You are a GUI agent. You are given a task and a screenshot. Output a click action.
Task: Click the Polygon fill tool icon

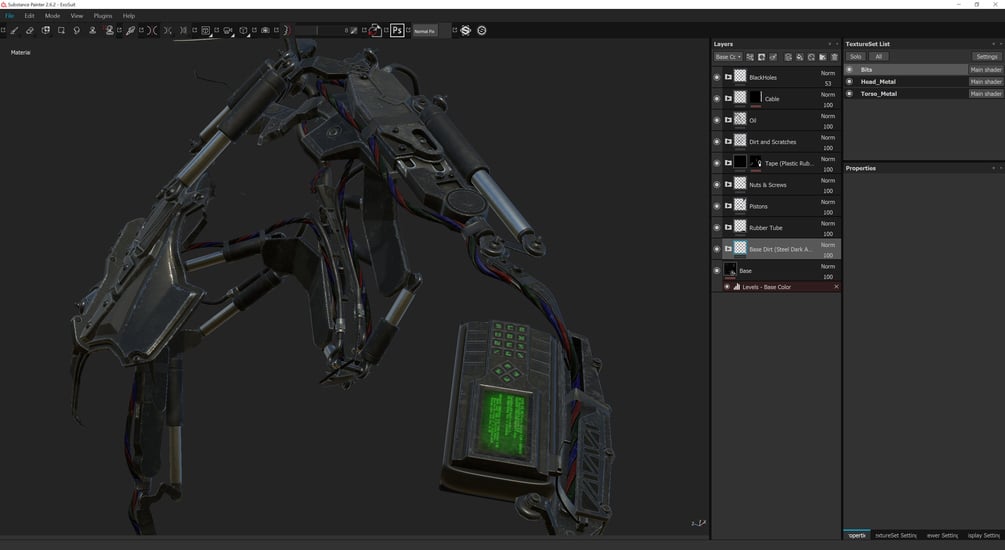[61, 31]
